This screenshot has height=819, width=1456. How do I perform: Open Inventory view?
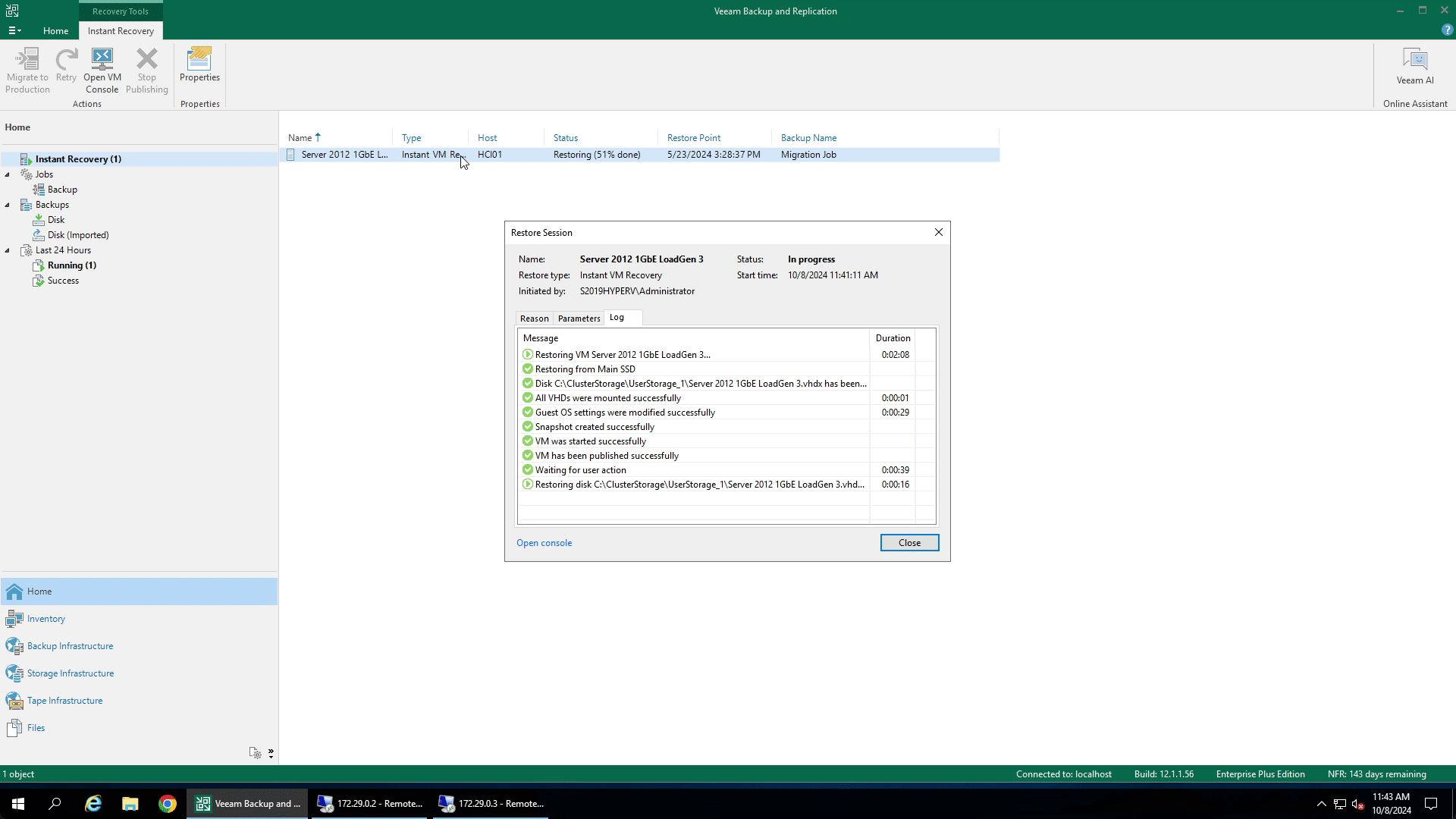139,619
